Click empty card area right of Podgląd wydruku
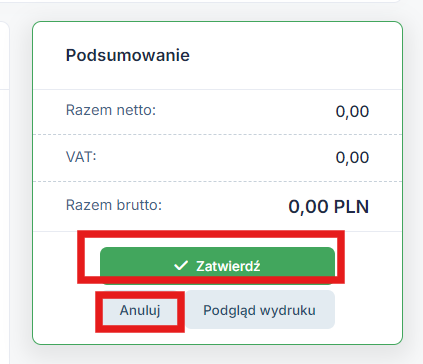This screenshot has height=364, width=423. pos(368,310)
